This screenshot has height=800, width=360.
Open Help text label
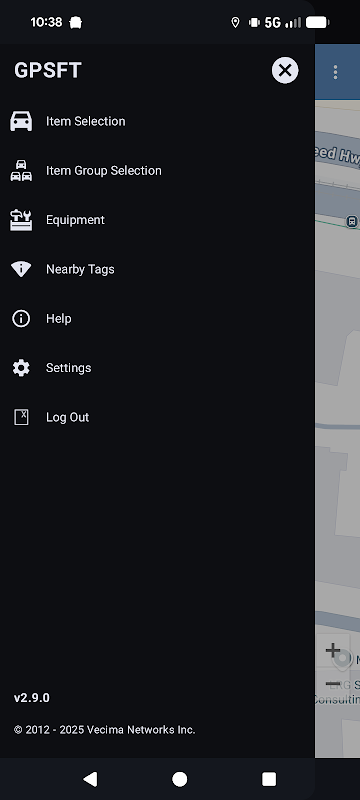[59, 318]
